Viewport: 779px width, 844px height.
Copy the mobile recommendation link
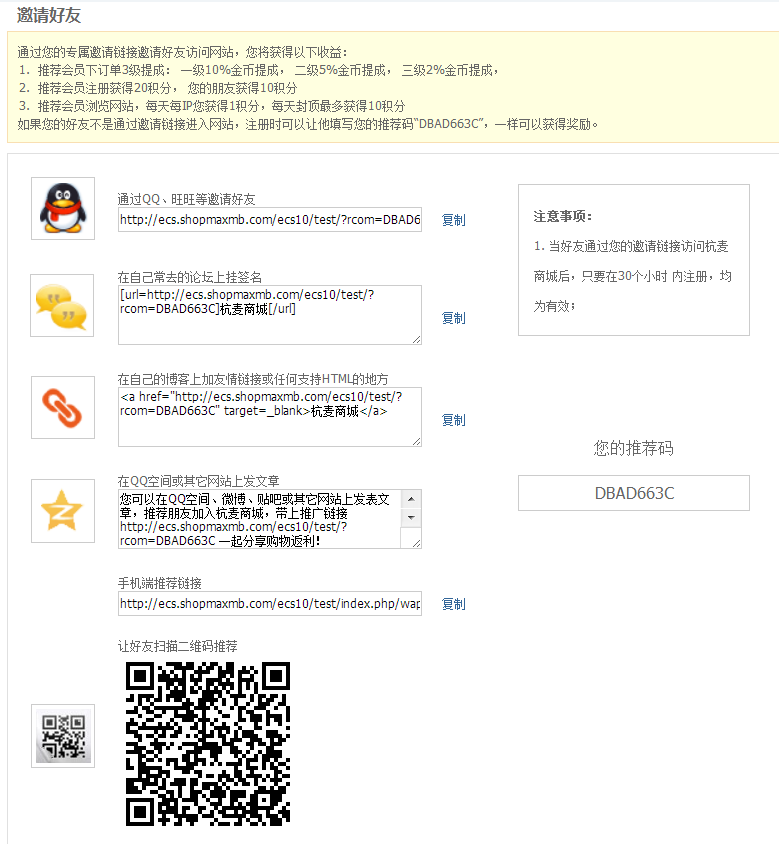pyautogui.click(x=453, y=604)
